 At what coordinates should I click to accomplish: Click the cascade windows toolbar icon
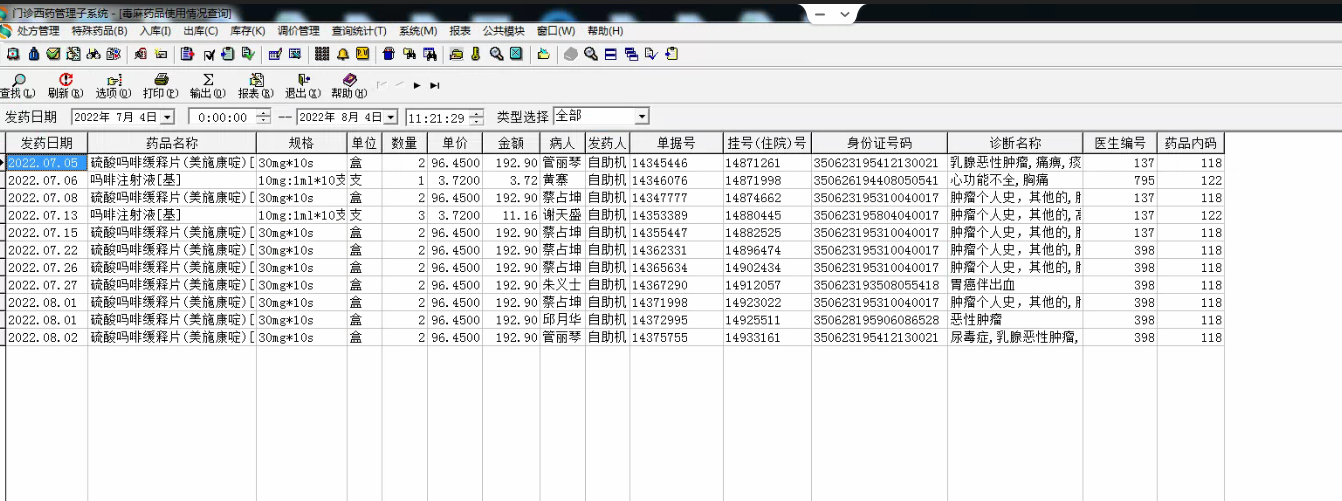pyautogui.click(x=631, y=54)
